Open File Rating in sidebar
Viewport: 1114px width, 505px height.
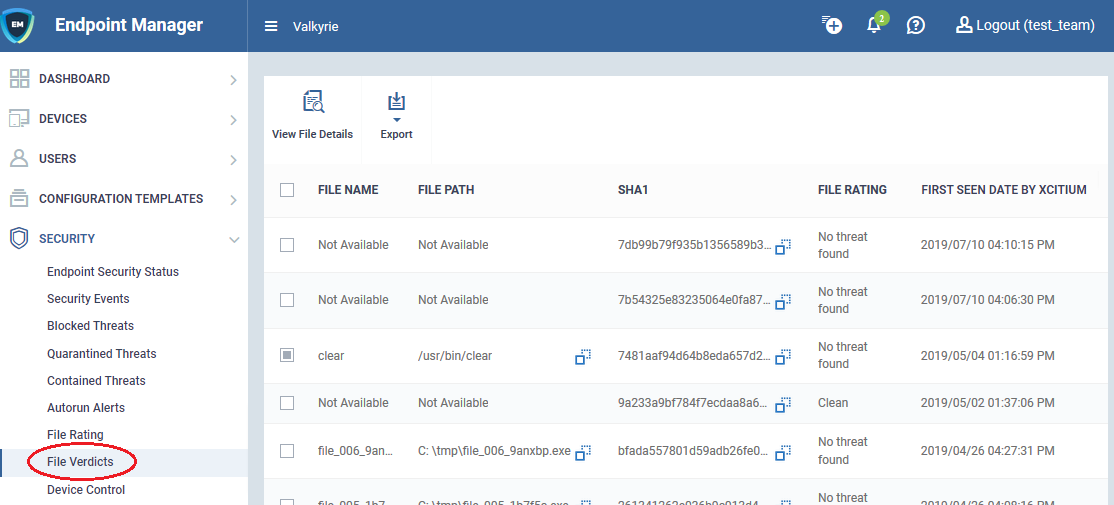pyautogui.click(x=75, y=435)
